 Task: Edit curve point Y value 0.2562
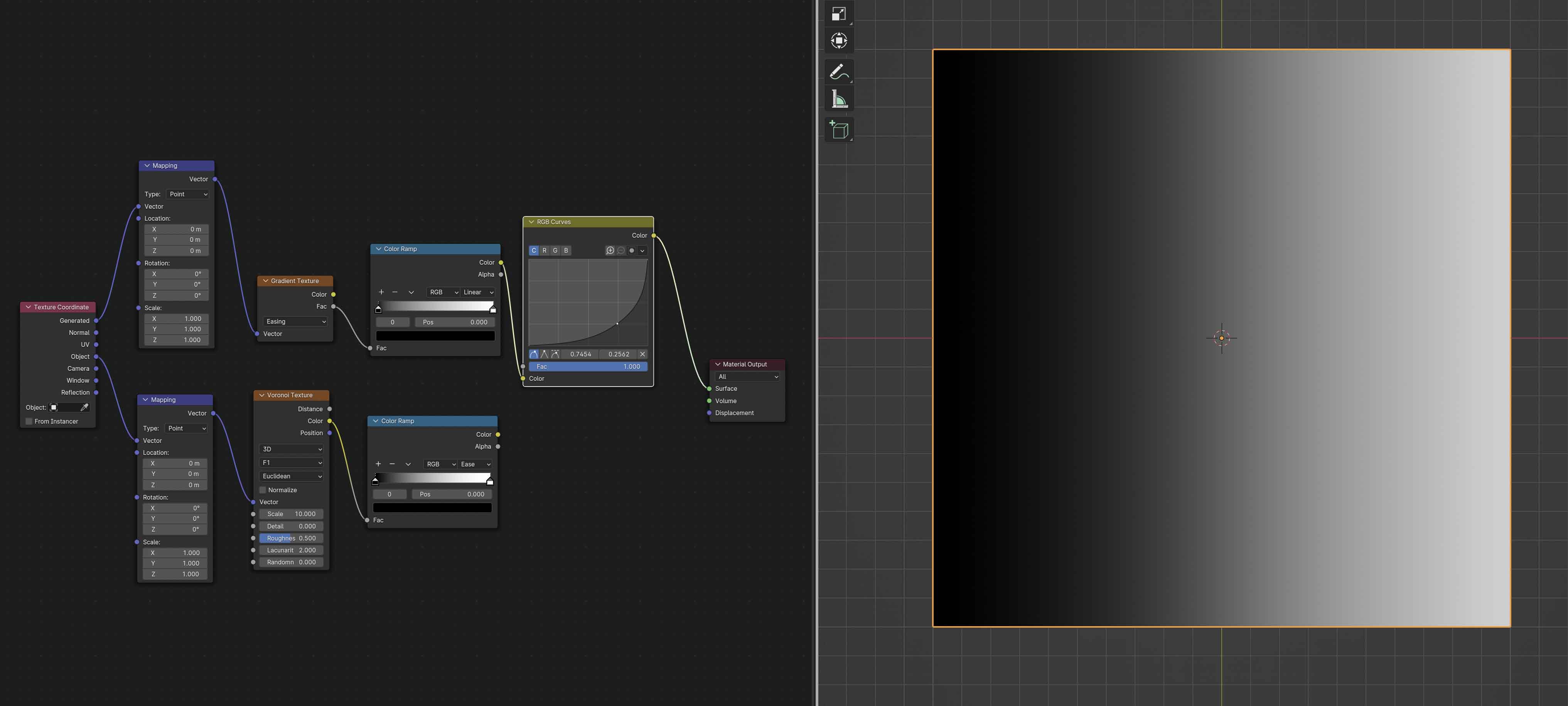pyautogui.click(x=619, y=354)
